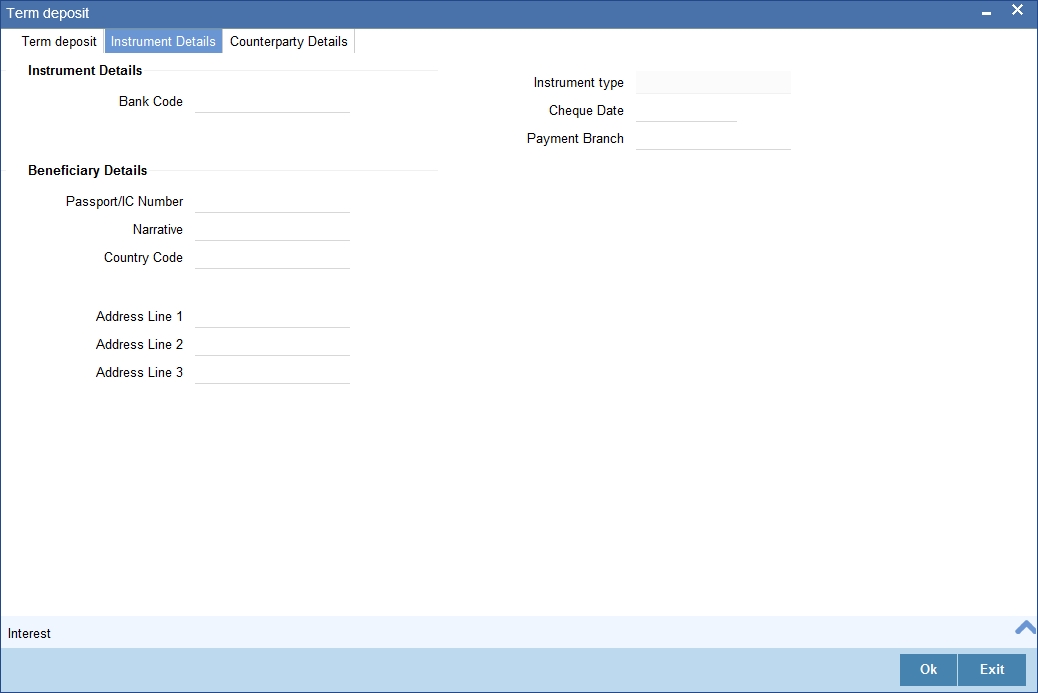Click the Payment Branch field
The image size is (1038, 693).
[713, 138]
